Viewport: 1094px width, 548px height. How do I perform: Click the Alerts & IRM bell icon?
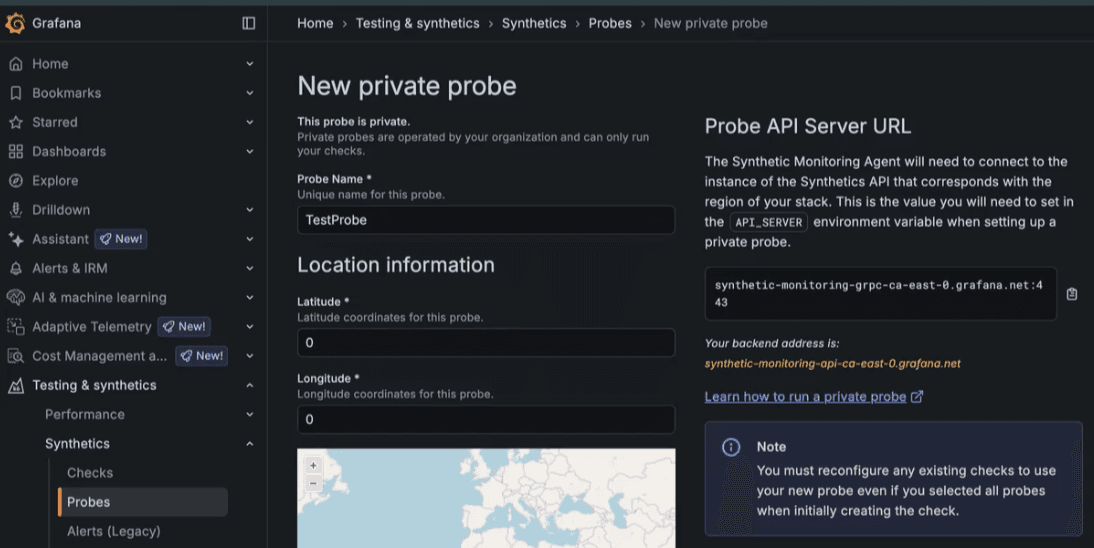click(x=15, y=268)
